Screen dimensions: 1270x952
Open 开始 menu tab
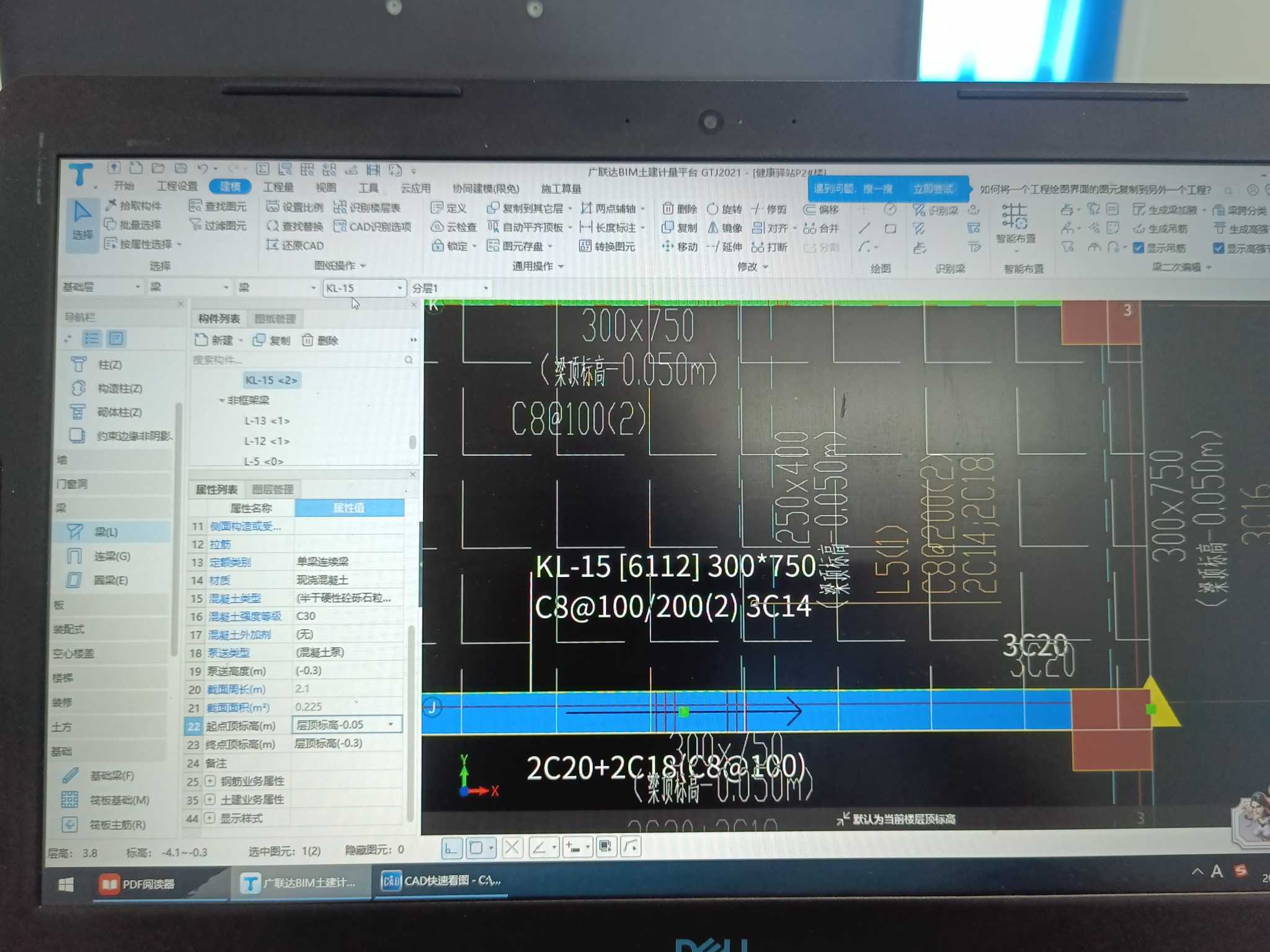pos(123,186)
